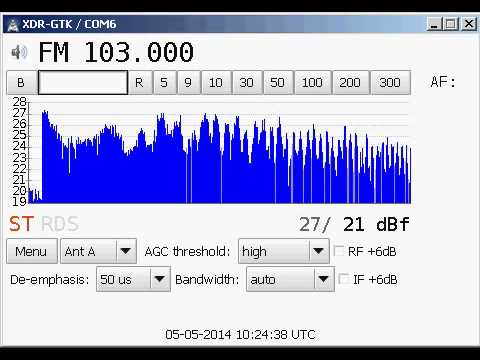The width and height of the screenshot is (480, 360).
Task: Toggle the ST stereo indicator
Action: pos(21,224)
